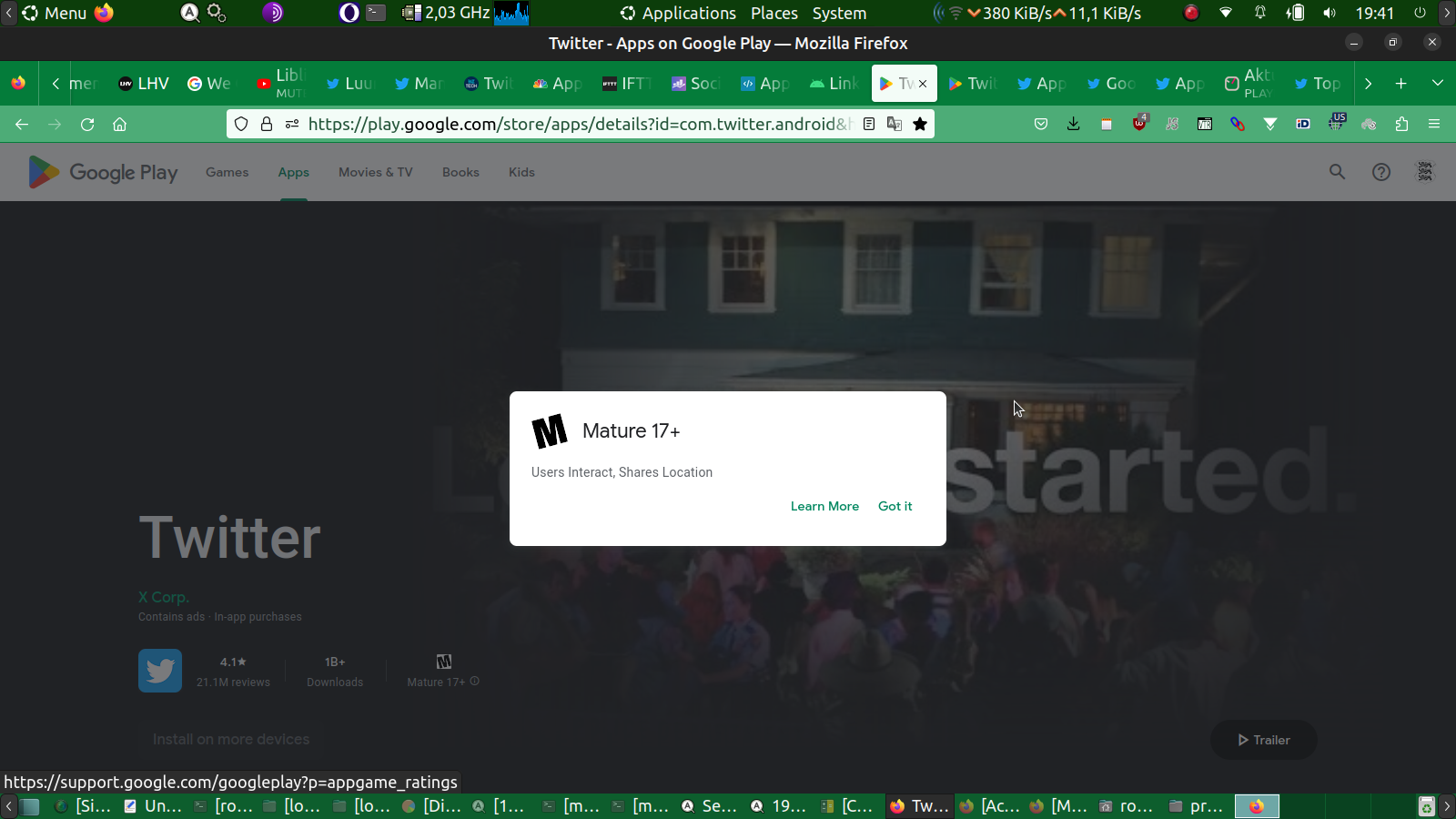Switch to the IFTT tab
1456x819 pixels.
tap(626, 84)
